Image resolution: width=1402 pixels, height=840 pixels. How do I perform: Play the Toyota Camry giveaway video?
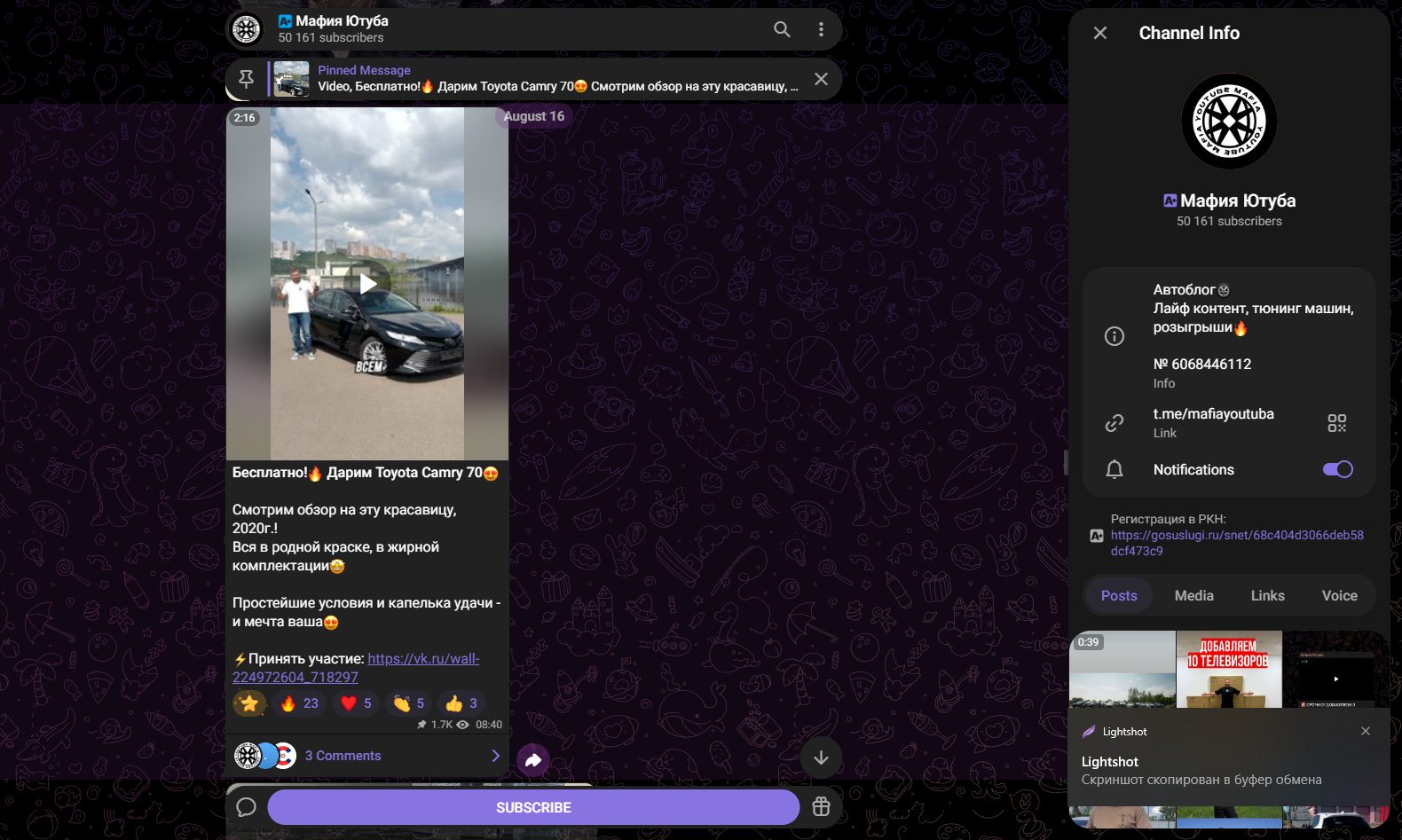pyautogui.click(x=367, y=284)
